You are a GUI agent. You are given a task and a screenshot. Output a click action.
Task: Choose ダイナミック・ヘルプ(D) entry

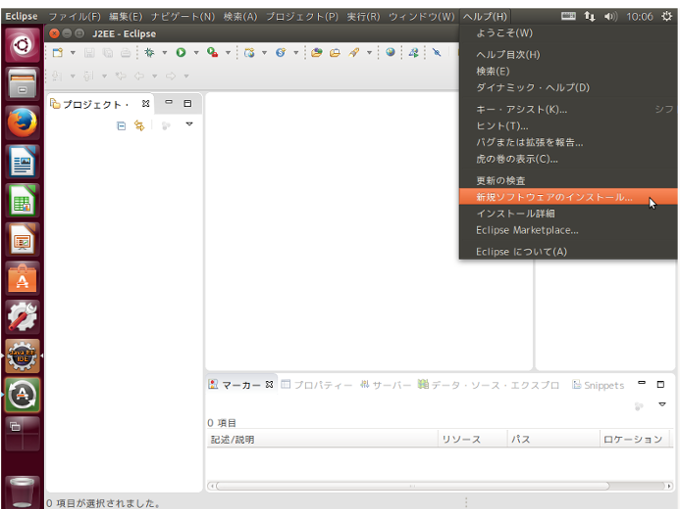(x=568, y=88)
